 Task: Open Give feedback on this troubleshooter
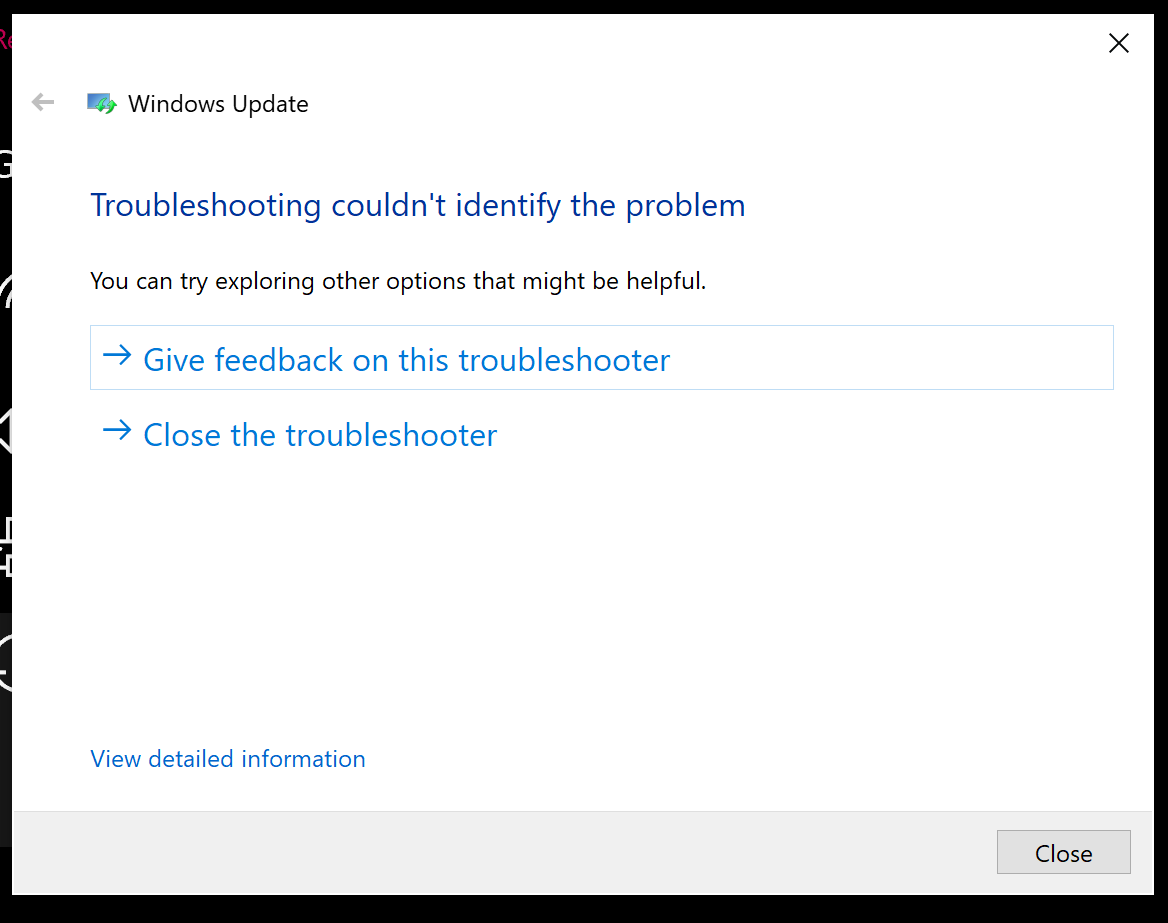(406, 360)
